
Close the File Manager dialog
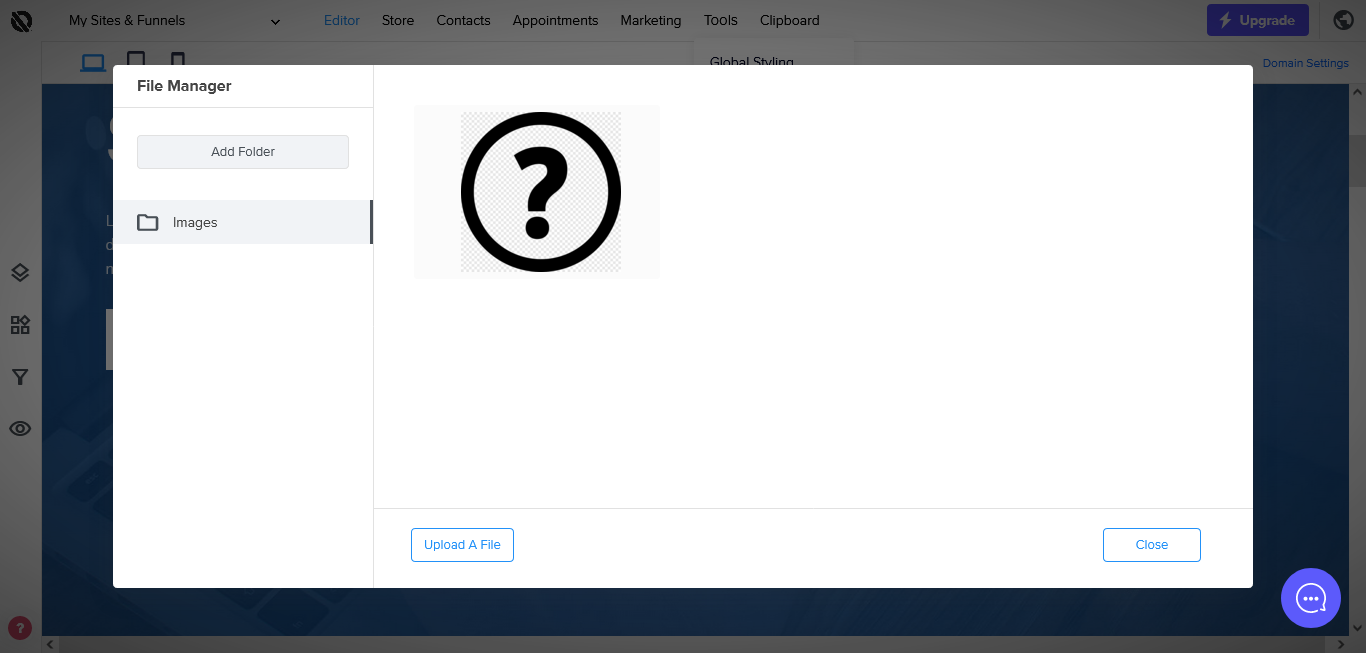coord(1152,545)
